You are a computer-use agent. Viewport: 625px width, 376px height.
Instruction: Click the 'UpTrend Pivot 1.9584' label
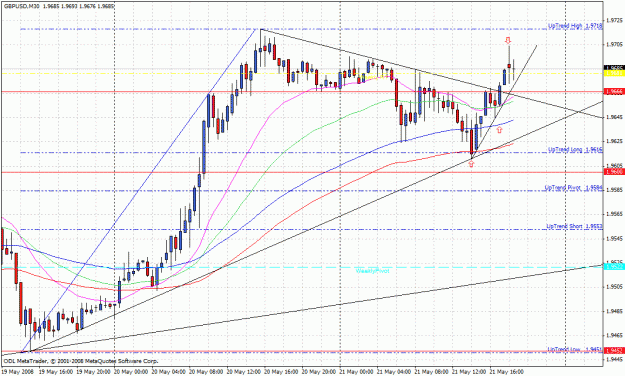tap(574, 187)
